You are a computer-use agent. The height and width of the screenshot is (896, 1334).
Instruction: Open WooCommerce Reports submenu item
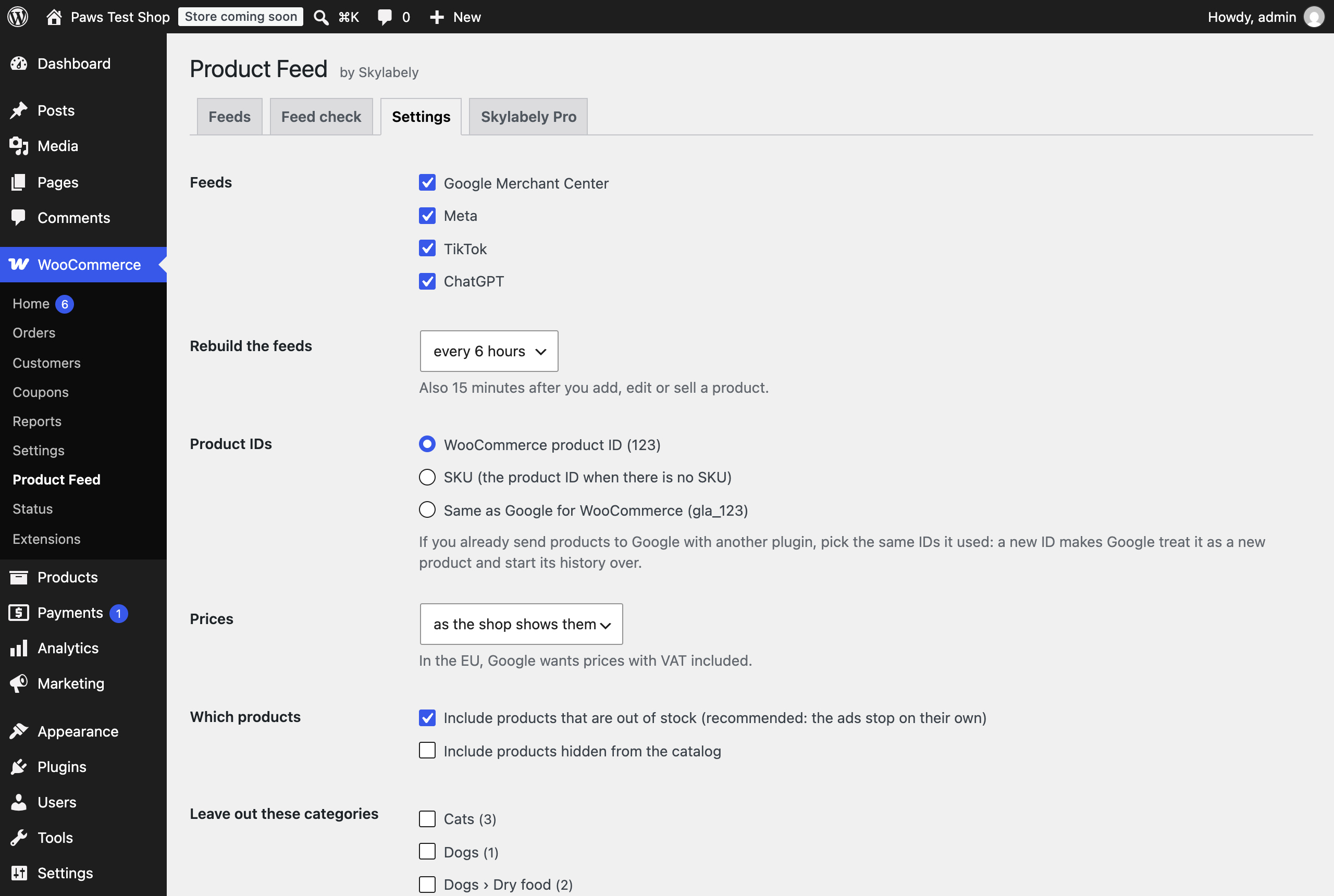[37, 421]
